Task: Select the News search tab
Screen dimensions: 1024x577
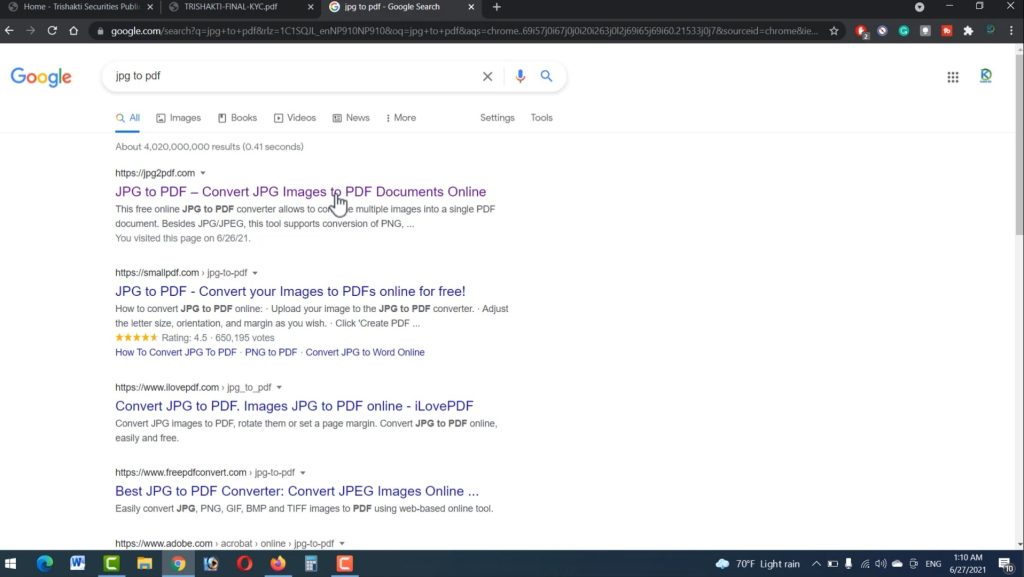Action: click(x=351, y=117)
